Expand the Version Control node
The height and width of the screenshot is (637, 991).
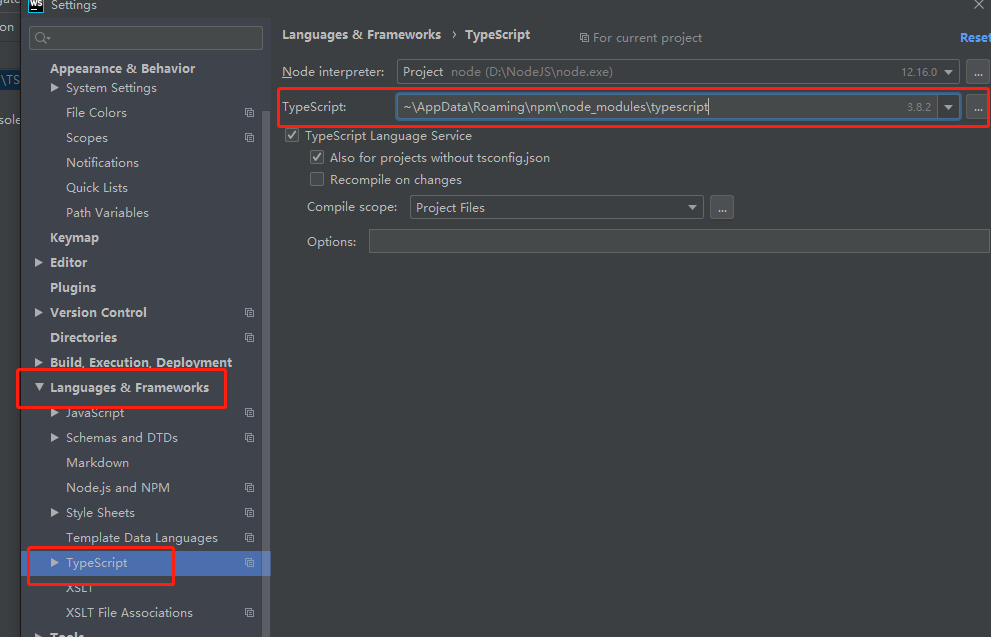coord(39,312)
